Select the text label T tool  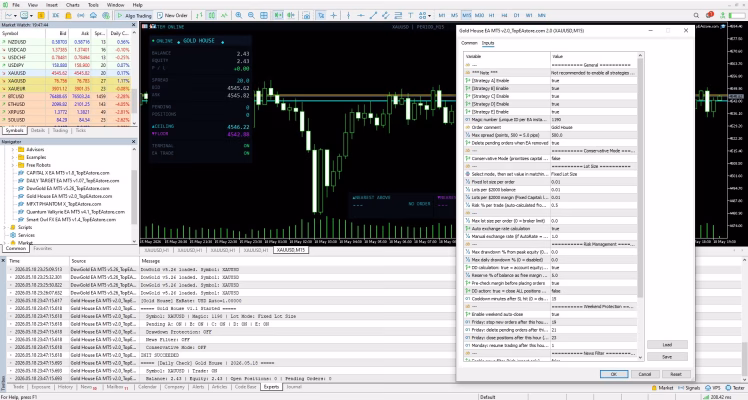(410, 15)
